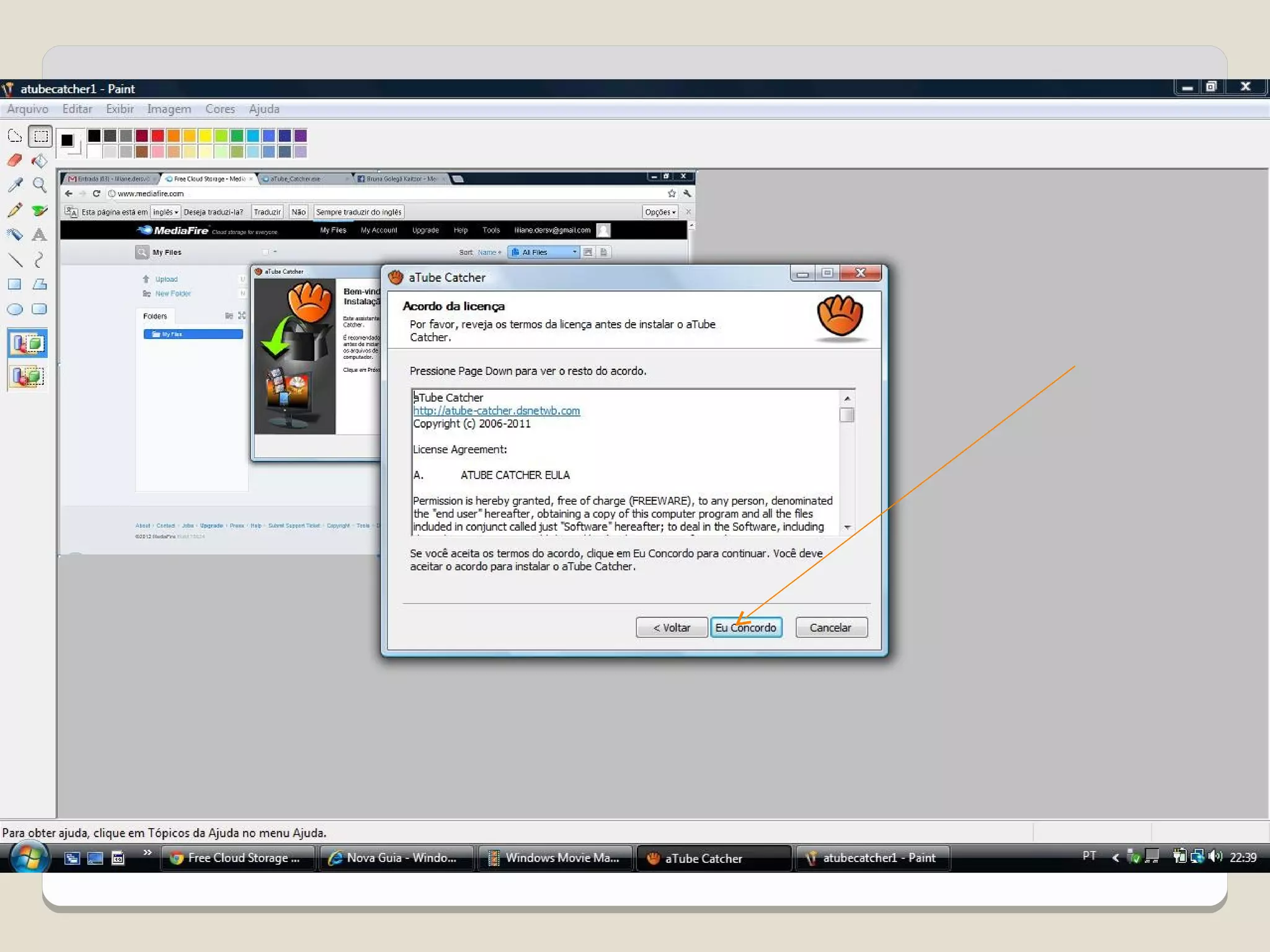
Task: Click the license text scrollbar down arrow
Action: (847, 527)
